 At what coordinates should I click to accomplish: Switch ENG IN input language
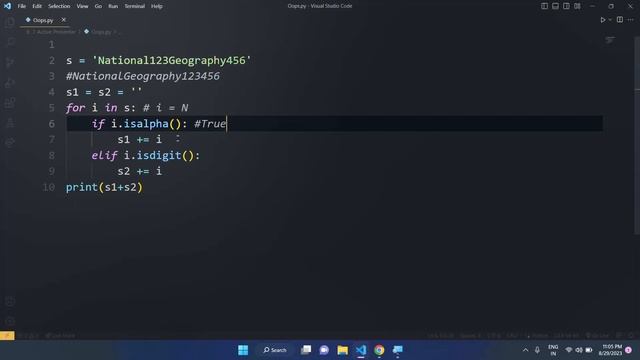coord(553,350)
